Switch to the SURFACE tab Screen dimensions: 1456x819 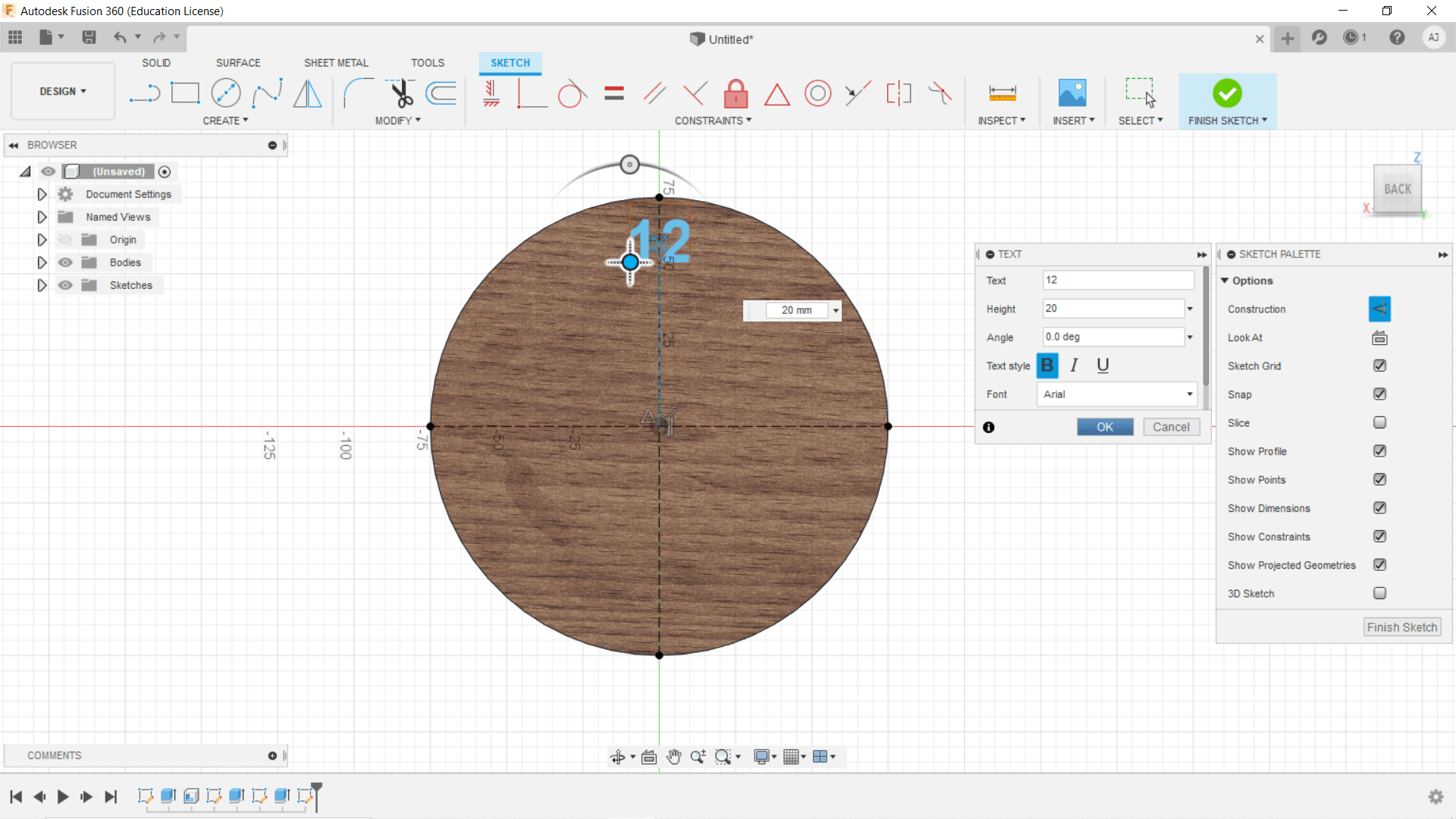point(238,63)
